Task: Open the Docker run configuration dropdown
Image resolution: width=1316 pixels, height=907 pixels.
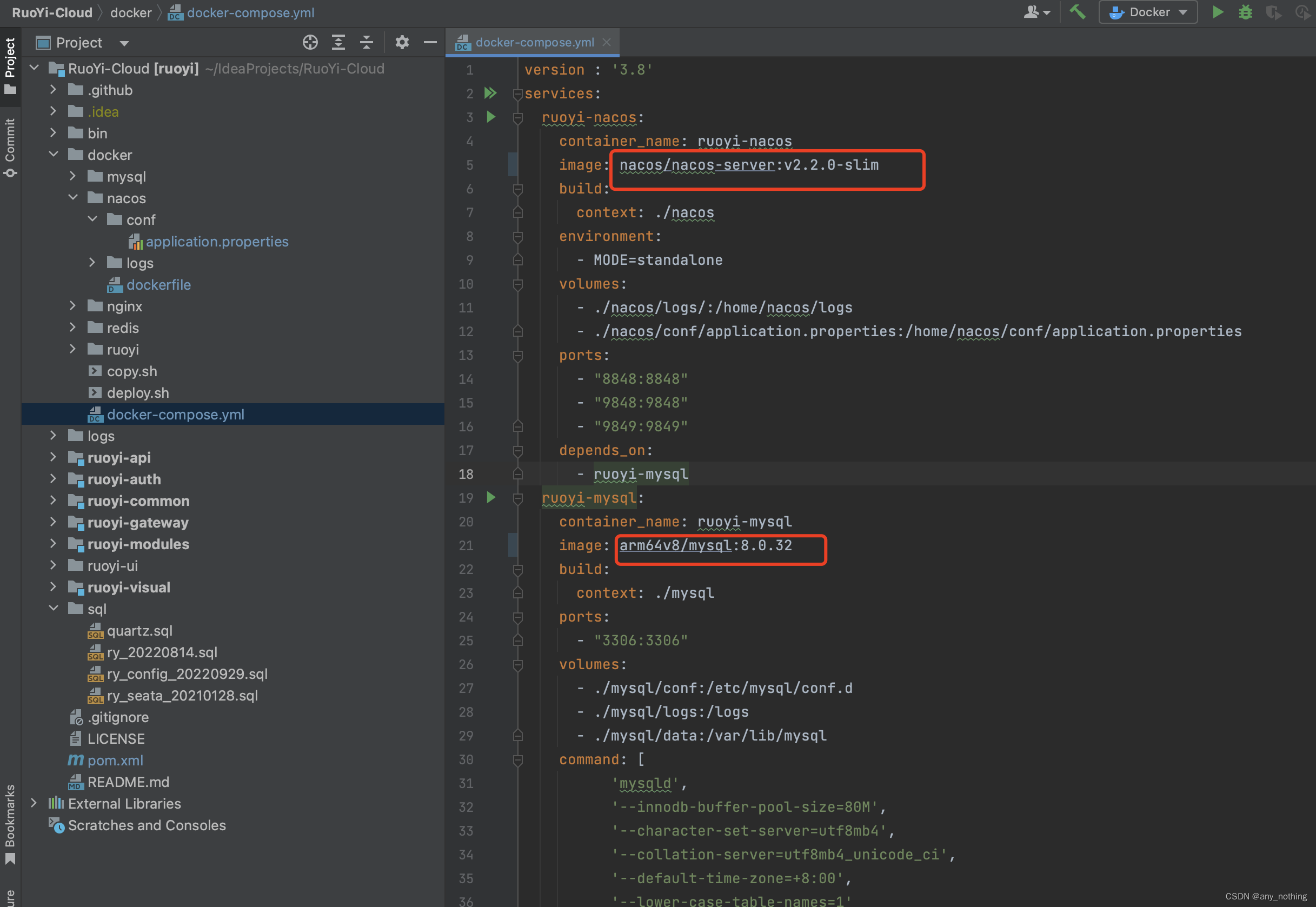Action: coord(1148,12)
